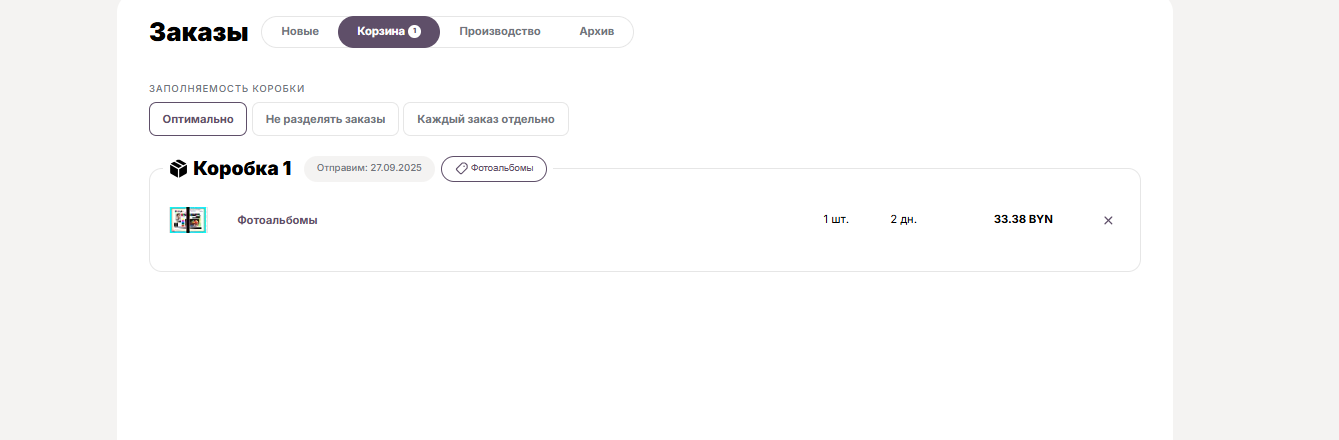
Task: Open the Фотоальбомы order item link
Action: pyautogui.click(x=277, y=220)
